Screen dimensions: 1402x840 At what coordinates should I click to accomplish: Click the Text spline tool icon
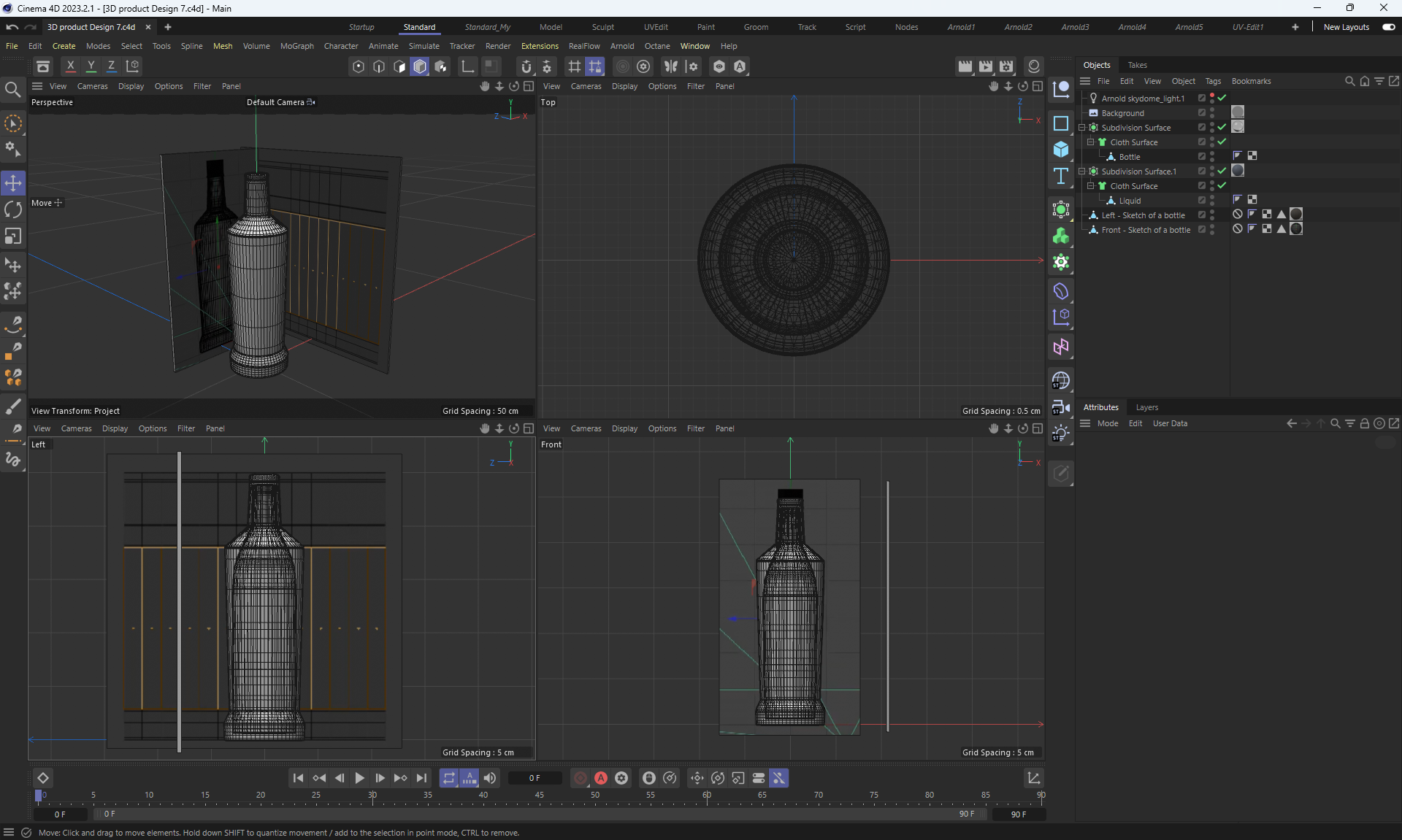click(1061, 176)
